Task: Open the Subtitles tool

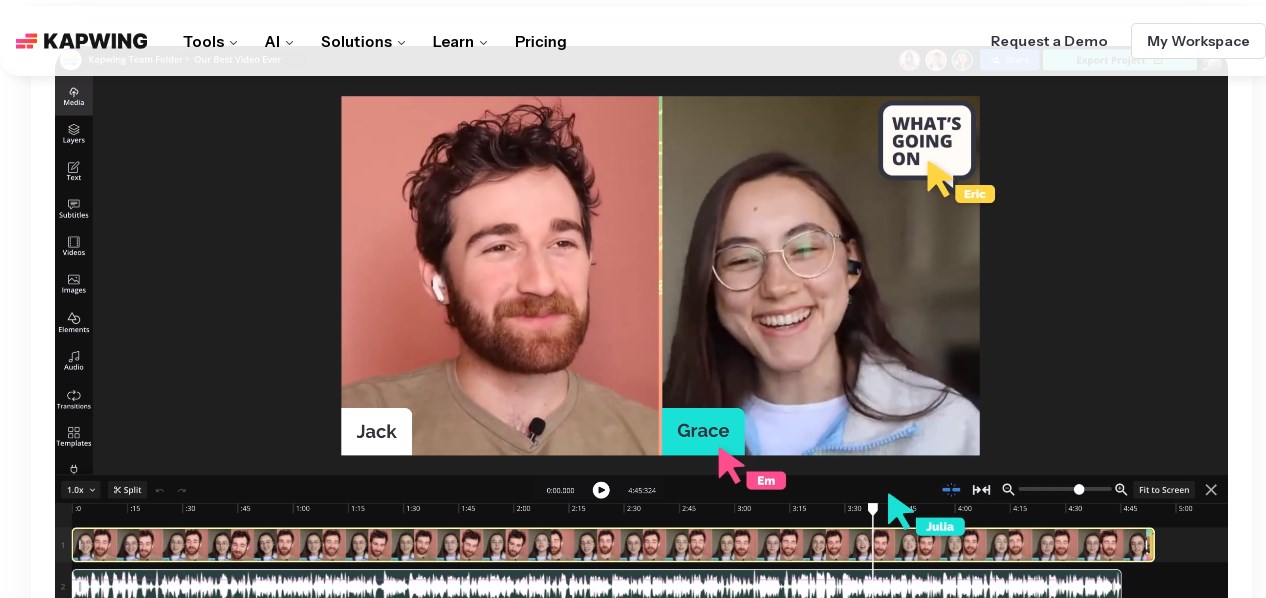Action: pos(74,208)
